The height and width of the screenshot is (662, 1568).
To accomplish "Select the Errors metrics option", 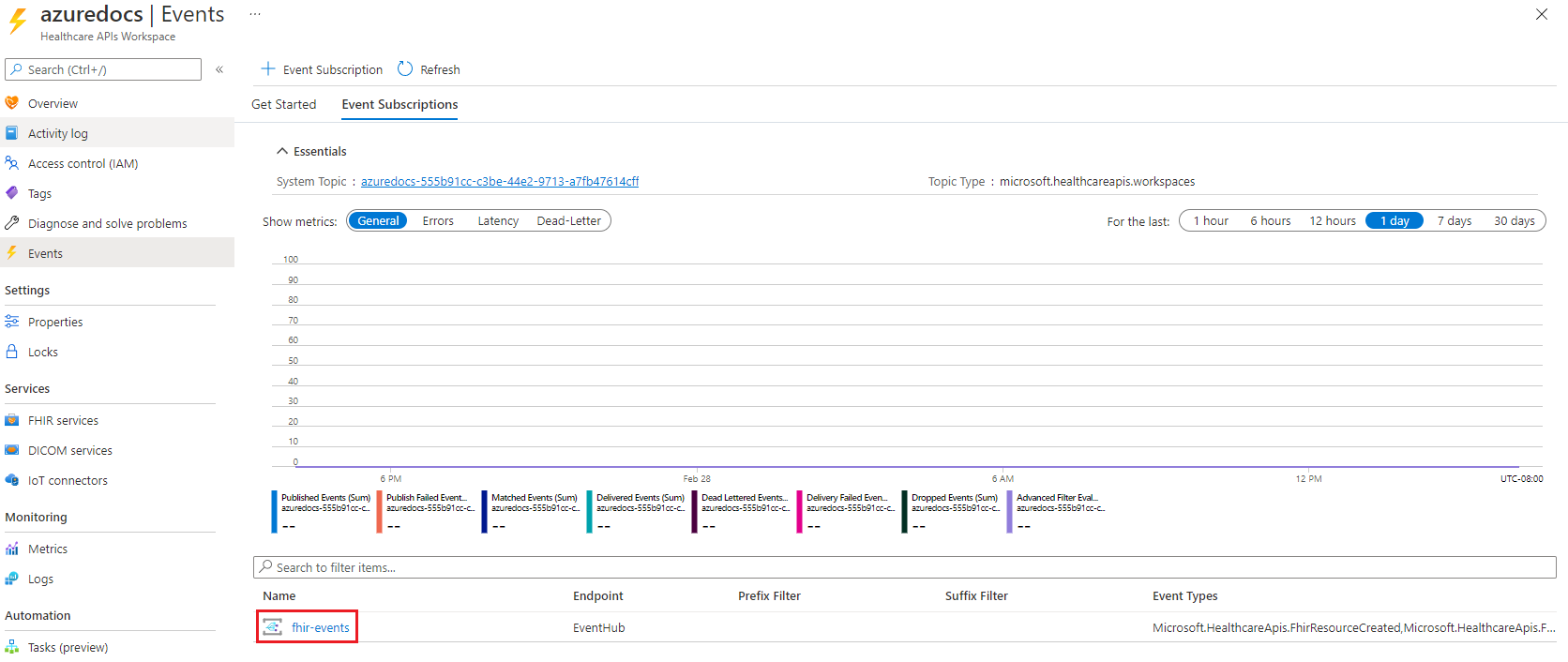I will click(438, 221).
